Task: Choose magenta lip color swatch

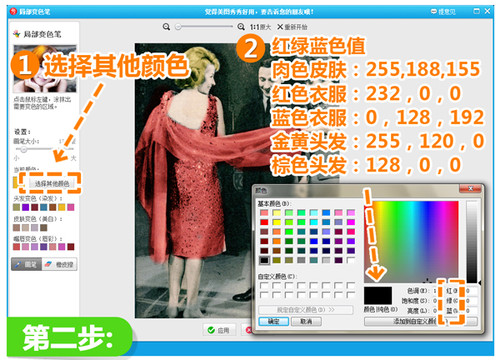Action: [62, 247]
